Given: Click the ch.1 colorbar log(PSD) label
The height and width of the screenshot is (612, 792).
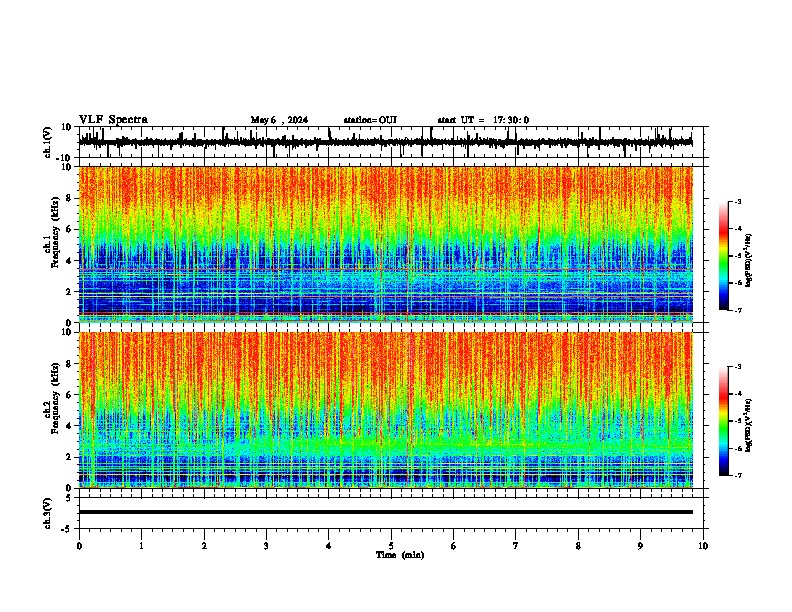Looking at the screenshot, I should (x=749, y=261).
